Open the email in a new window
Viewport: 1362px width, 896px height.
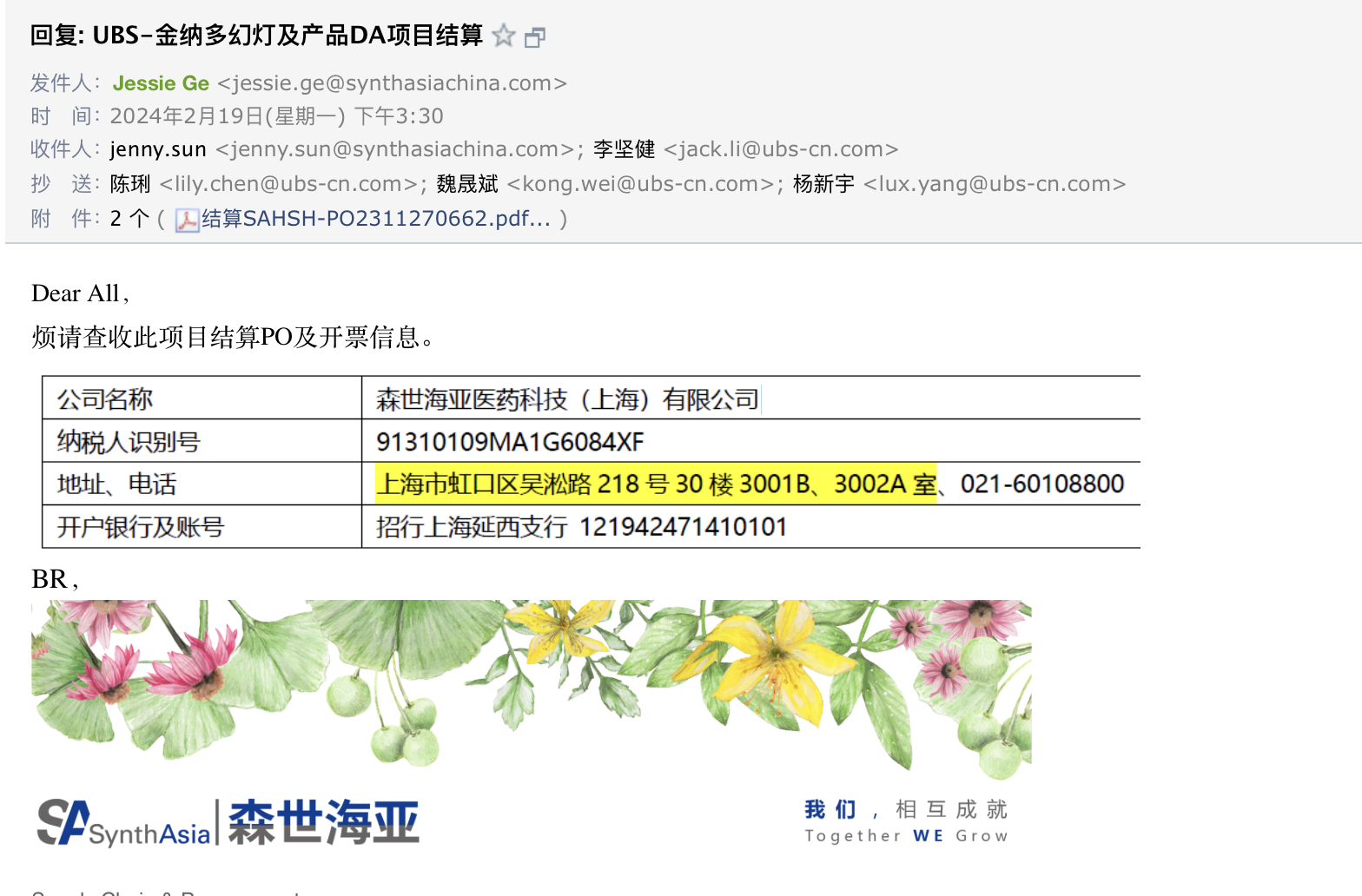coord(535,37)
